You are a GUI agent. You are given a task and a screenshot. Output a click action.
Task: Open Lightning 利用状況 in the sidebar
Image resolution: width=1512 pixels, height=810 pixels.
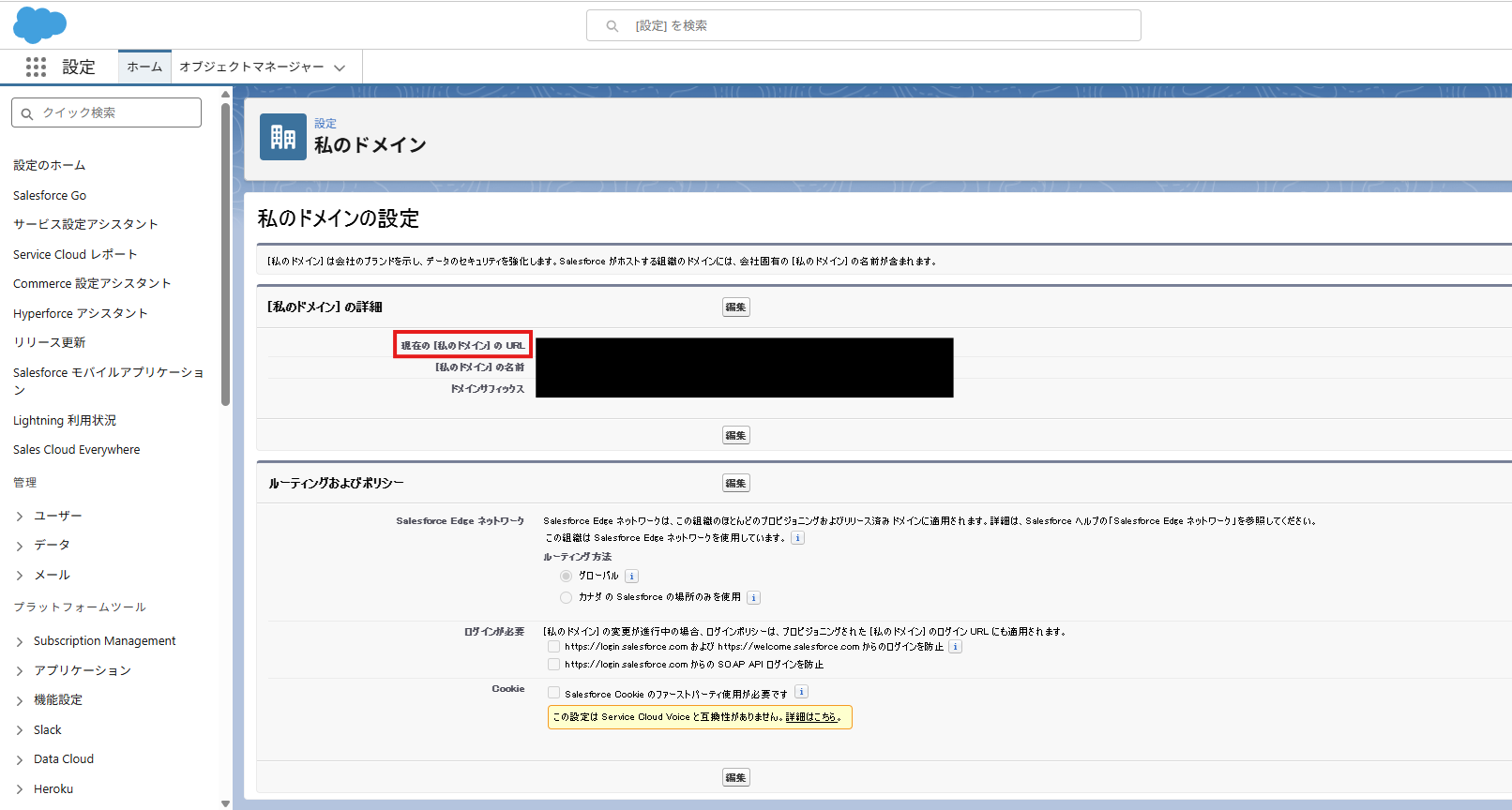click(x=65, y=420)
